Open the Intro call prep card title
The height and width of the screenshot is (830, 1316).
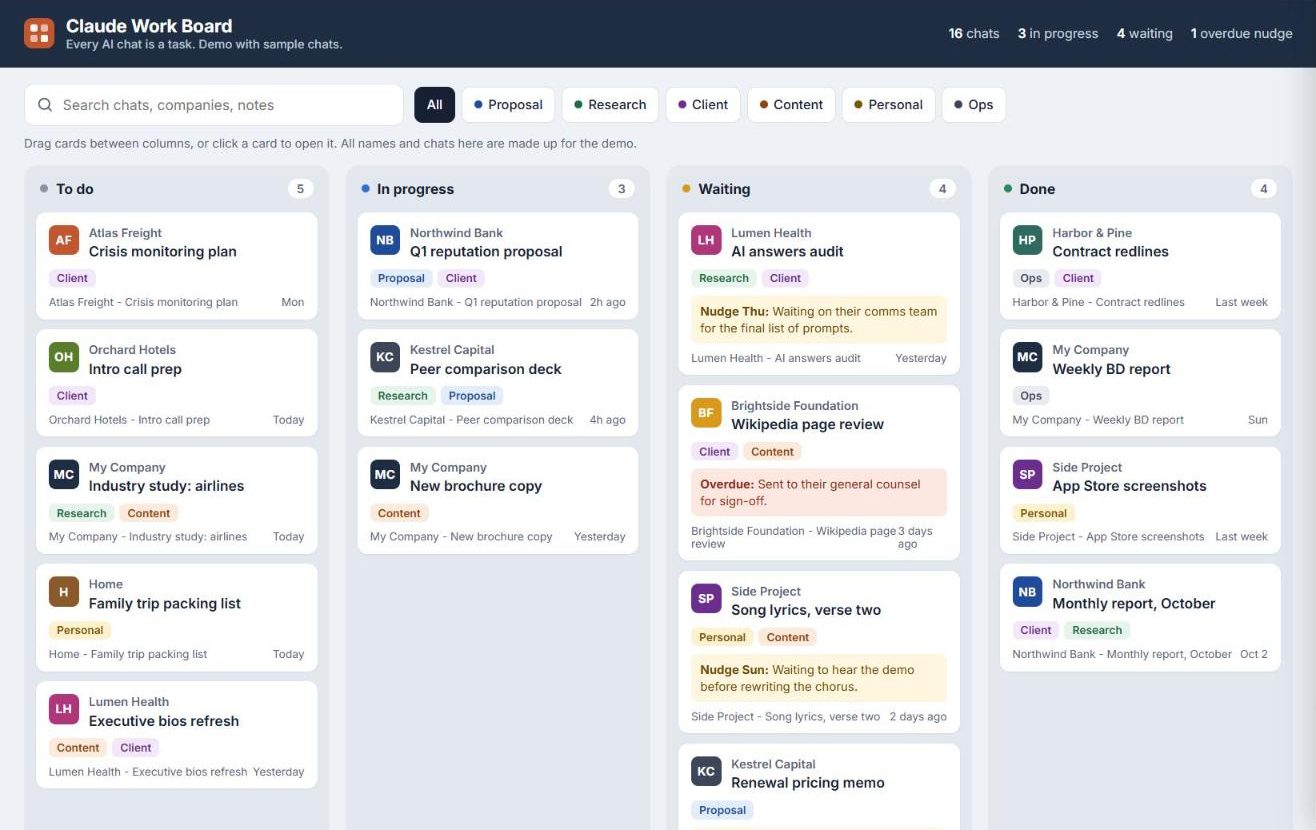(x=135, y=369)
